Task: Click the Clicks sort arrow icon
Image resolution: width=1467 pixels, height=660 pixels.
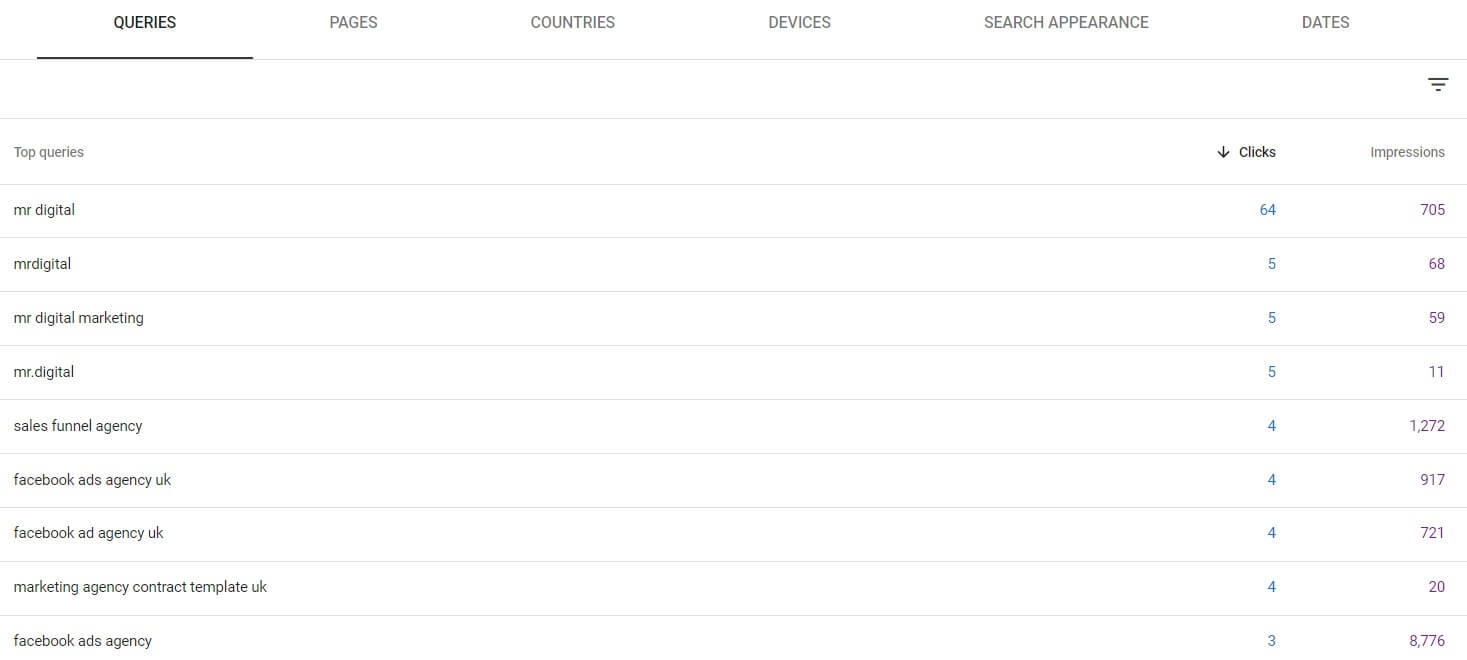Action: tap(1223, 152)
